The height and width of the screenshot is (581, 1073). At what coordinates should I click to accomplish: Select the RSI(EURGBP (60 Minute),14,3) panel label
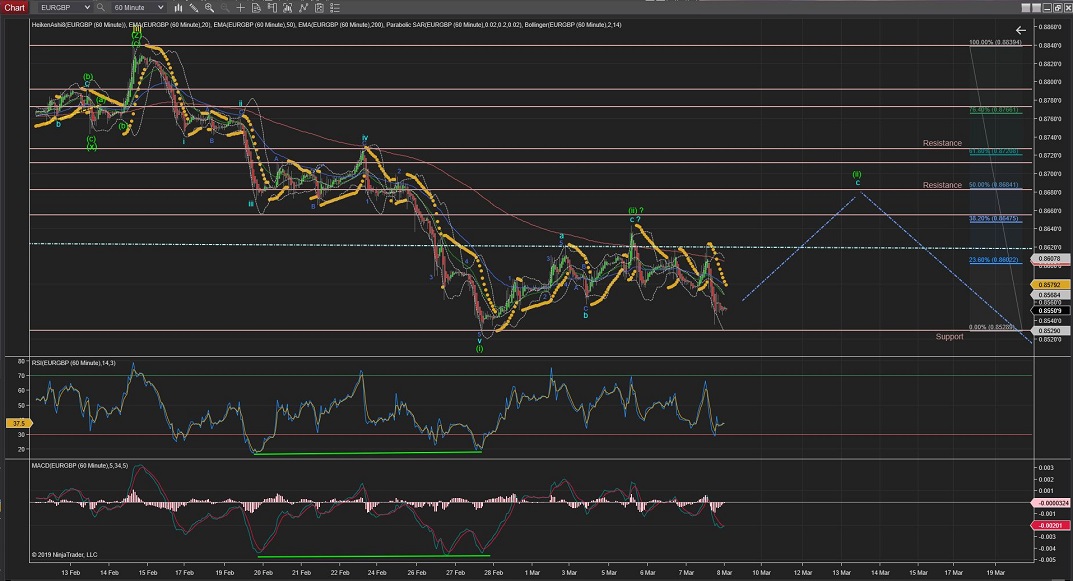73,363
